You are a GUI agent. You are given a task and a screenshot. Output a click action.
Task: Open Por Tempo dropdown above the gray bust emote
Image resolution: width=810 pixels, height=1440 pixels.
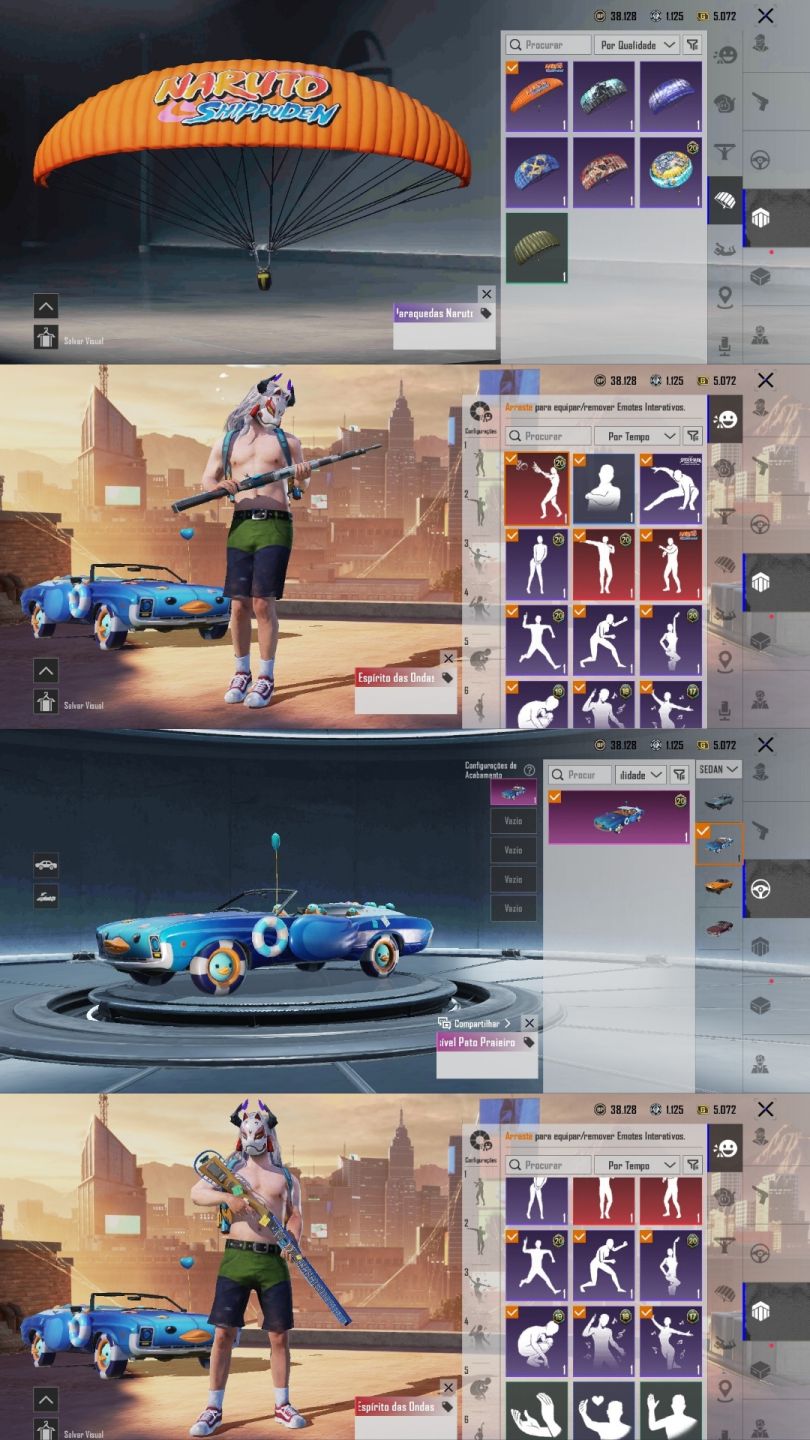[636, 436]
